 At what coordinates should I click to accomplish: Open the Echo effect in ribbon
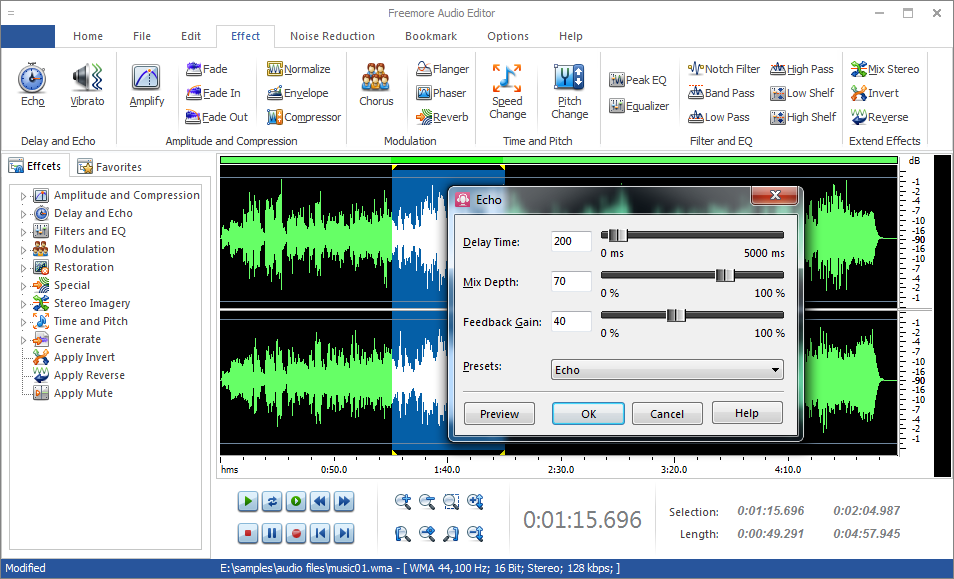32,85
